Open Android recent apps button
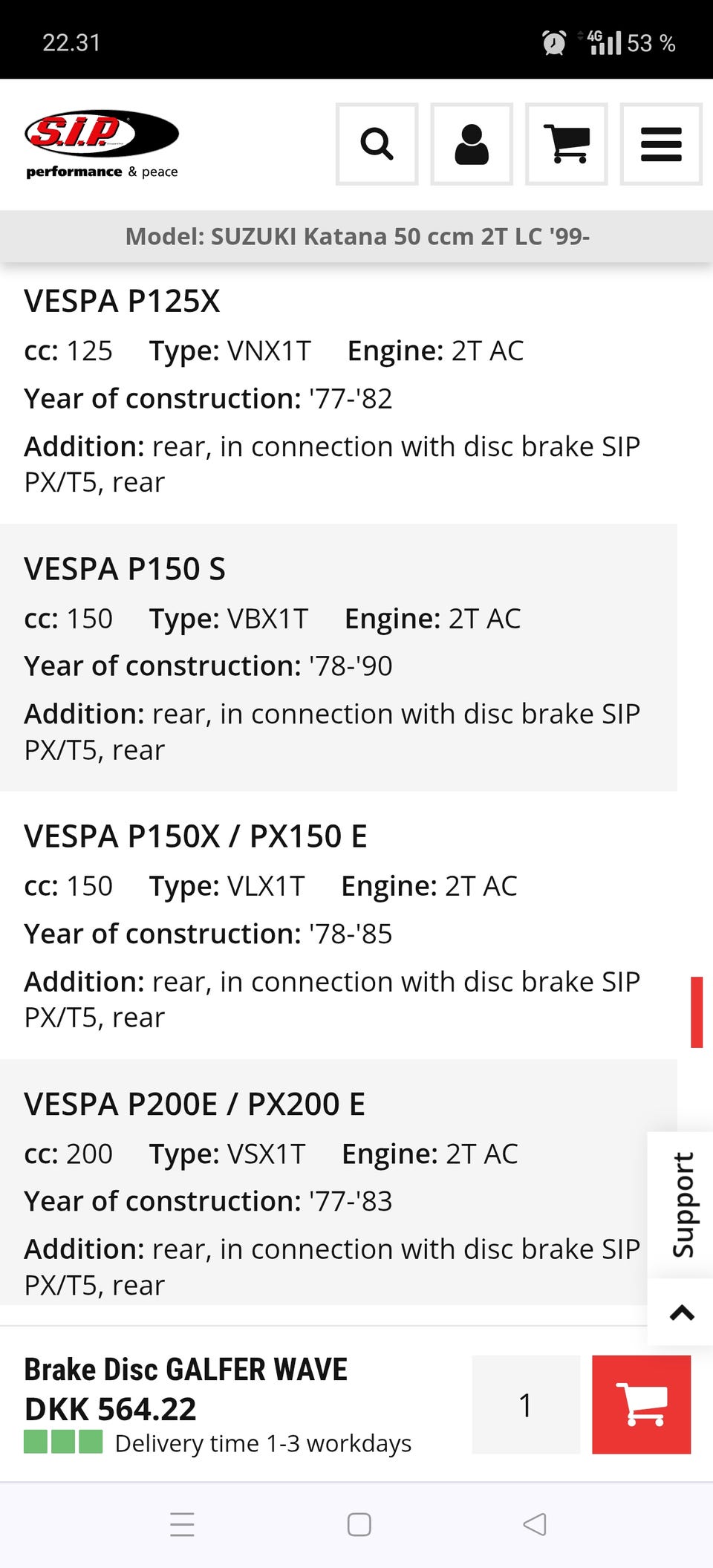 coord(182,1524)
